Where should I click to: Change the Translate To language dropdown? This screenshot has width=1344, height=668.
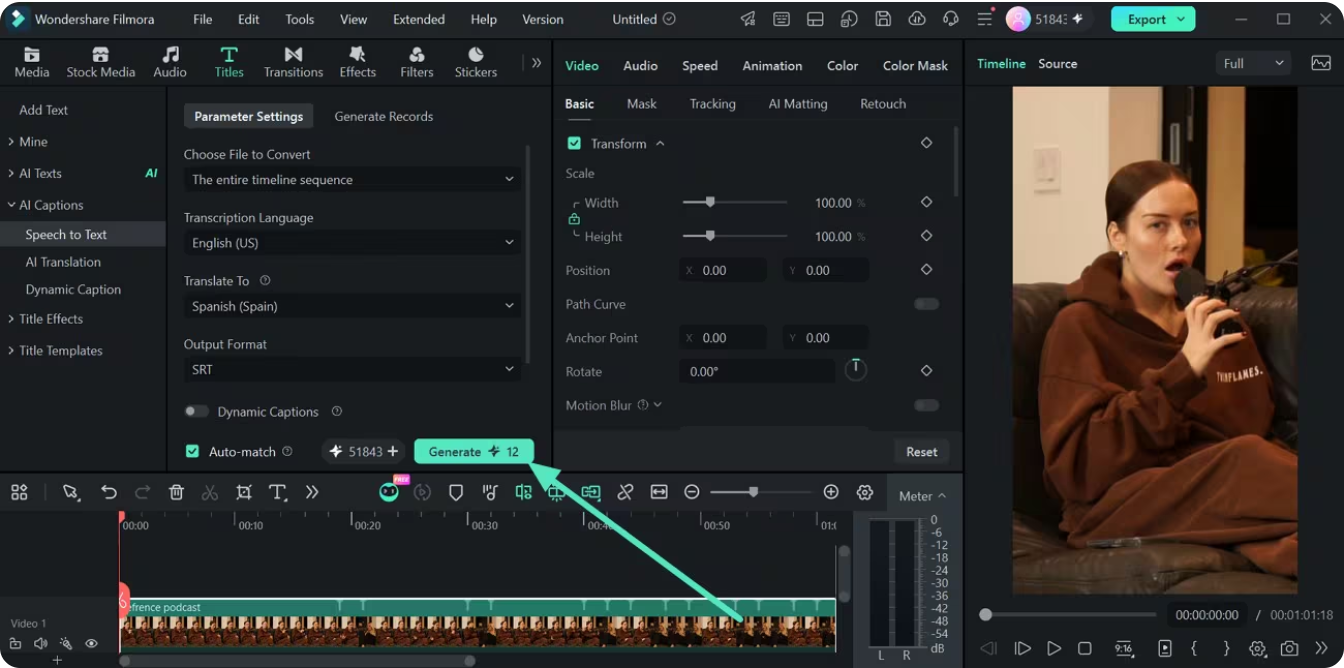click(x=352, y=306)
